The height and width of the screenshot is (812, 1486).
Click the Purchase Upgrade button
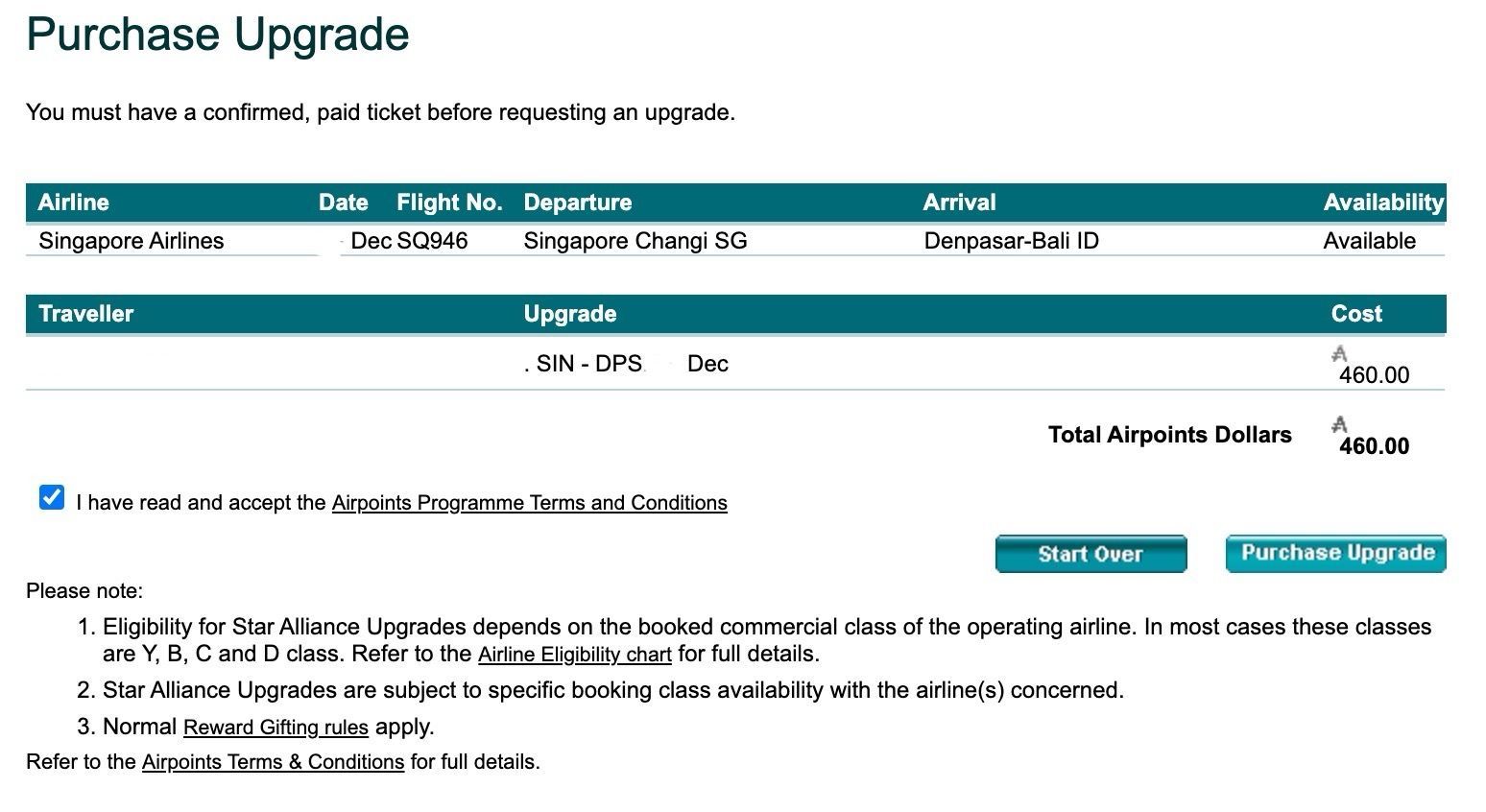(1335, 553)
